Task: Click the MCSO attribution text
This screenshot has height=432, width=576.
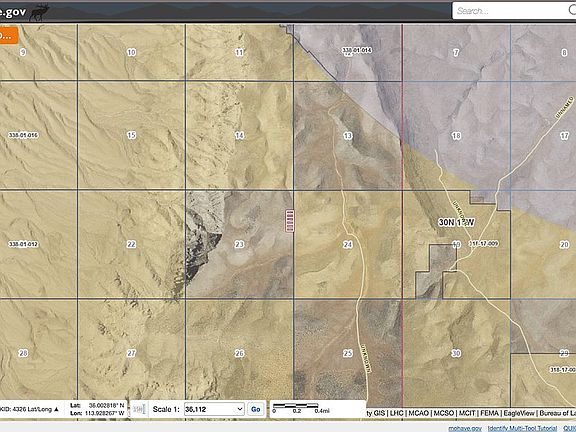Action: click(443, 413)
